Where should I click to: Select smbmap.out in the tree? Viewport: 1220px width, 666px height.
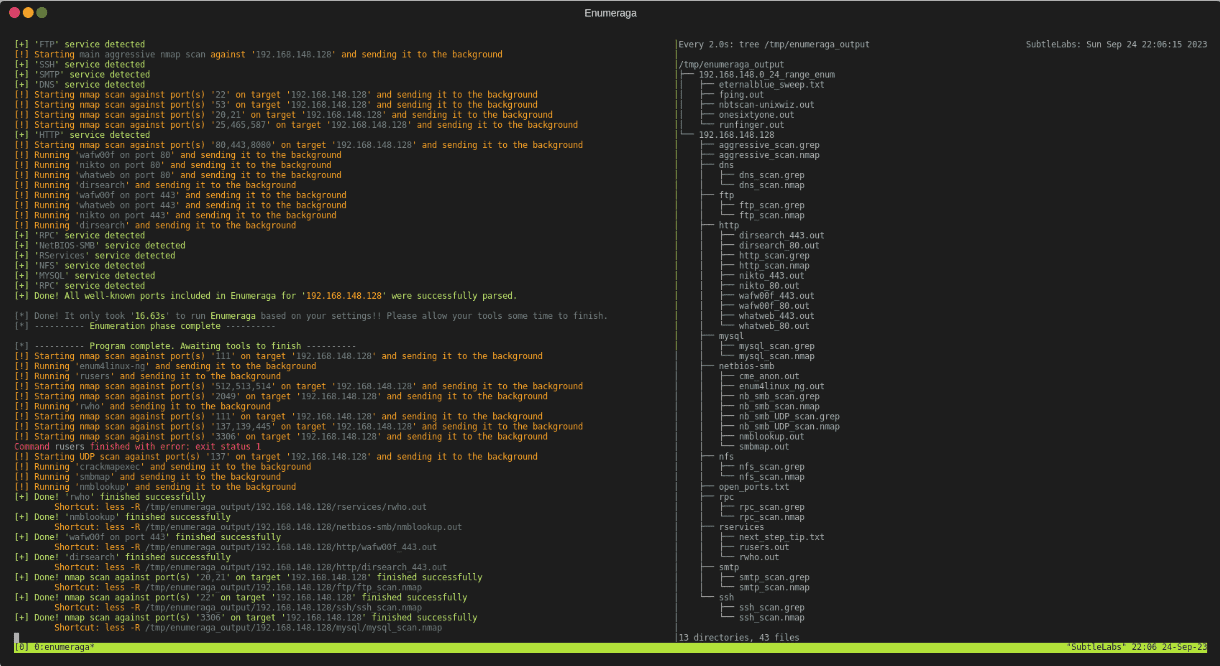[x=763, y=446]
